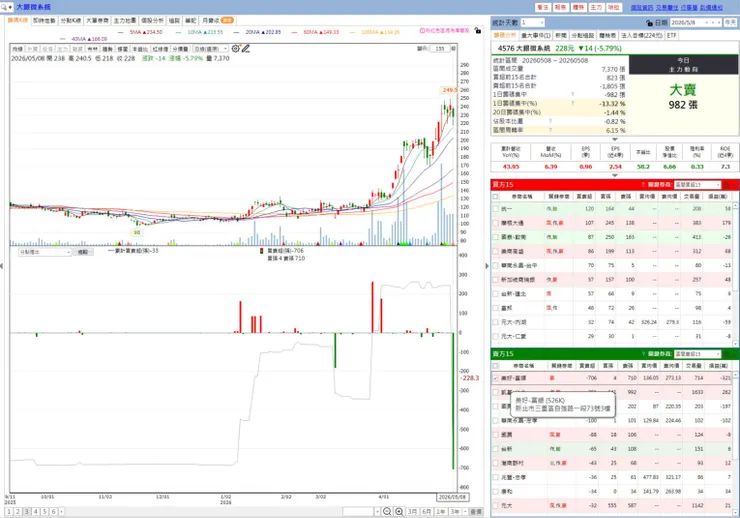Check the box for 元大-仁愛 row
The image size is (740, 518).
tap(495, 336)
